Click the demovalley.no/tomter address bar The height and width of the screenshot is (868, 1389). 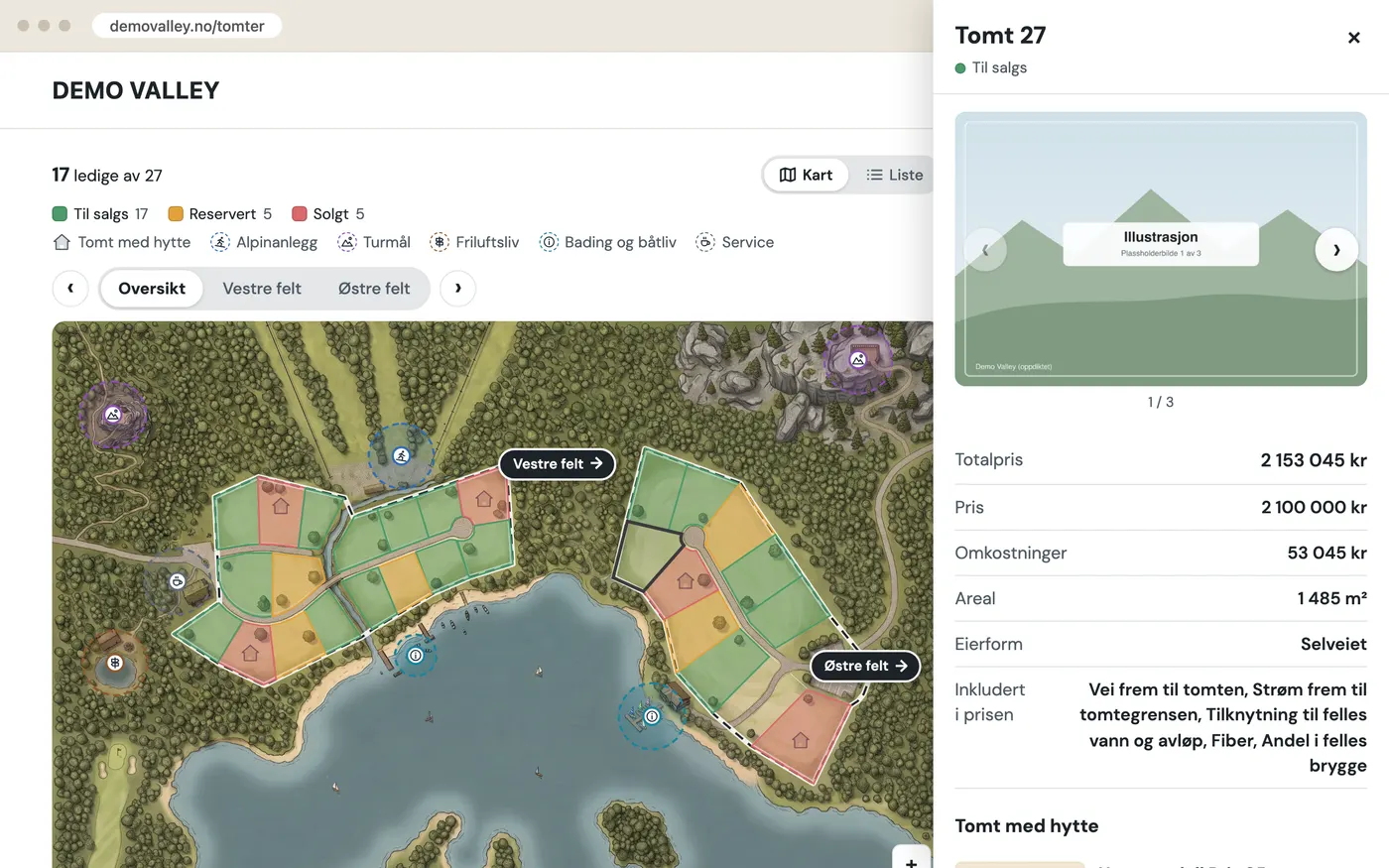187,26
